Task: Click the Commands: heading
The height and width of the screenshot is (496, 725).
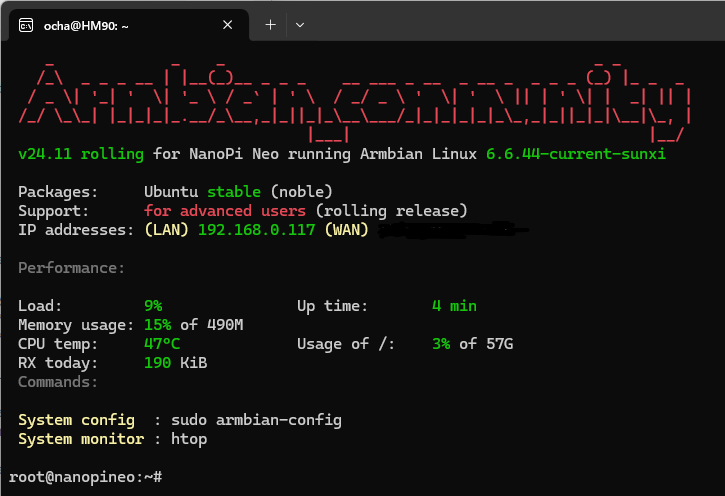Action: [58, 382]
